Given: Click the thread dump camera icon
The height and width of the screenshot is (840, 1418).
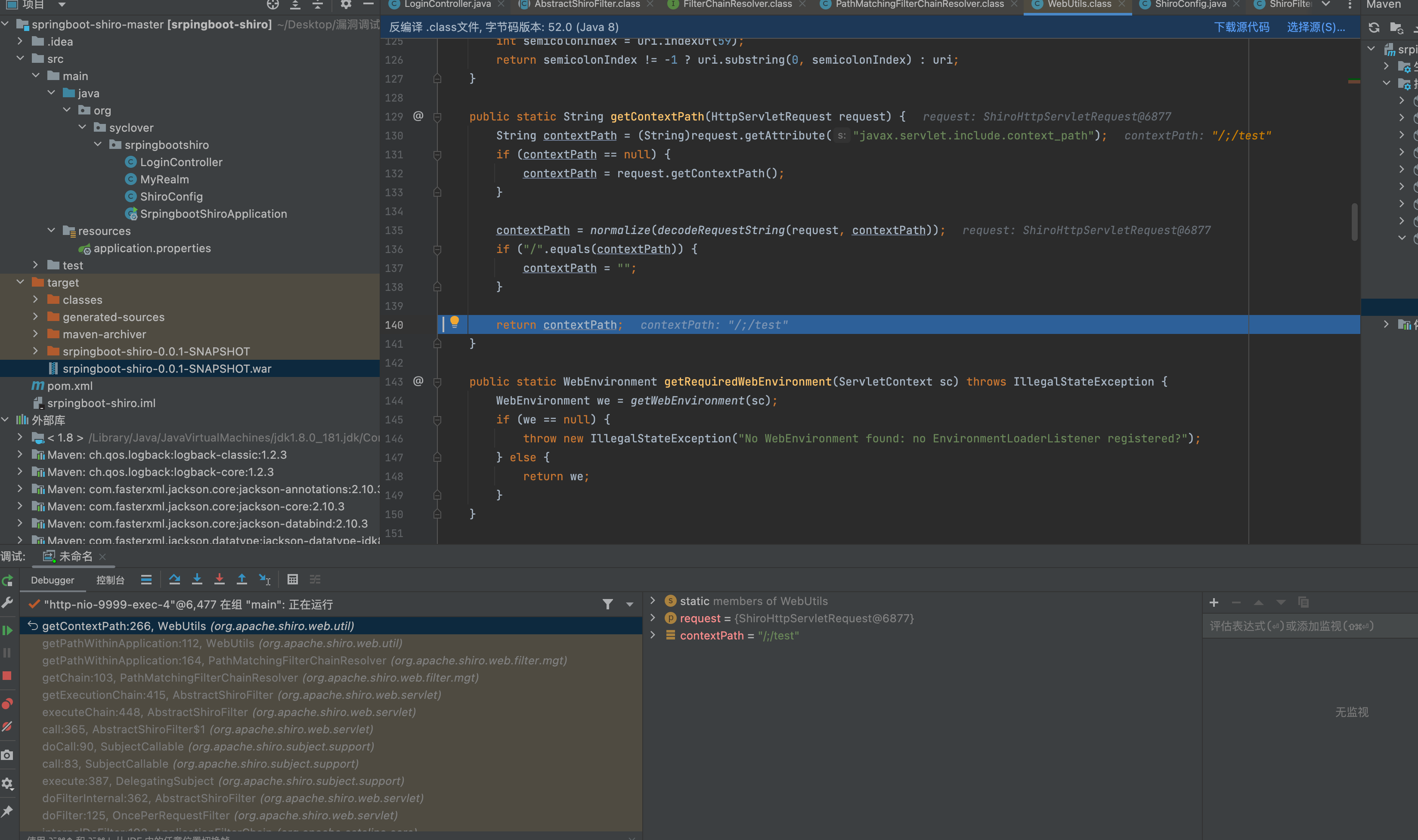Looking at the screenshot, I should (7, 754).
